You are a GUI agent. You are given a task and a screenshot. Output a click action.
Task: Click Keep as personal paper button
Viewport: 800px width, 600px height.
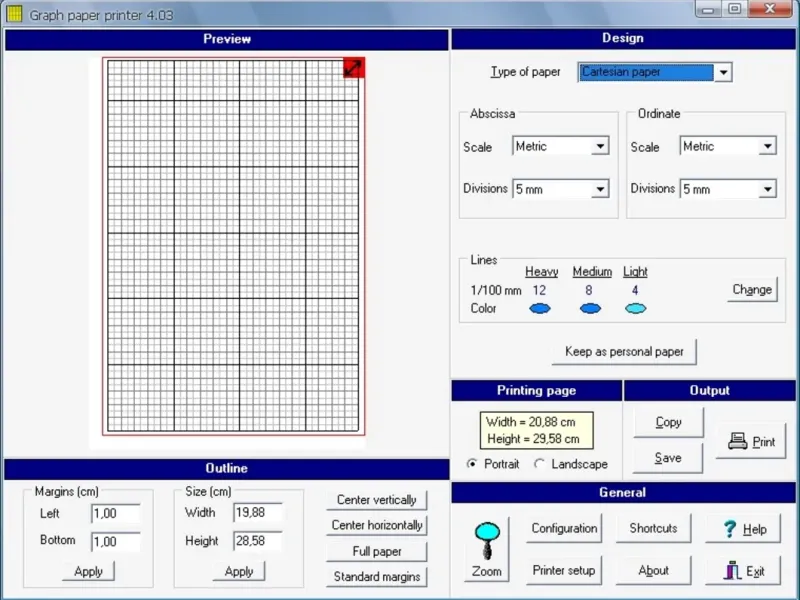624,352
